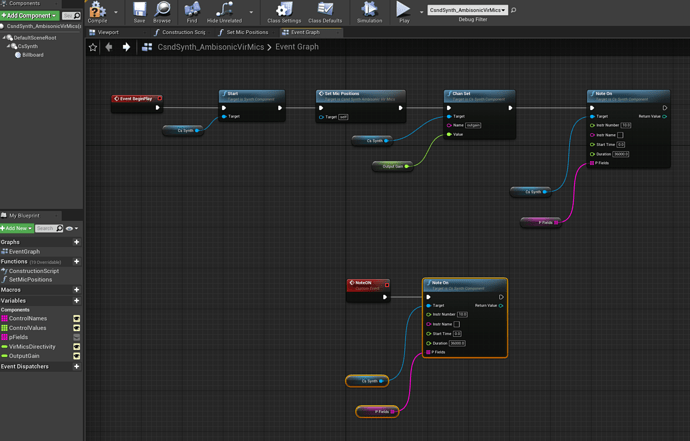Select the ControlNames variable

coord(28,318)
